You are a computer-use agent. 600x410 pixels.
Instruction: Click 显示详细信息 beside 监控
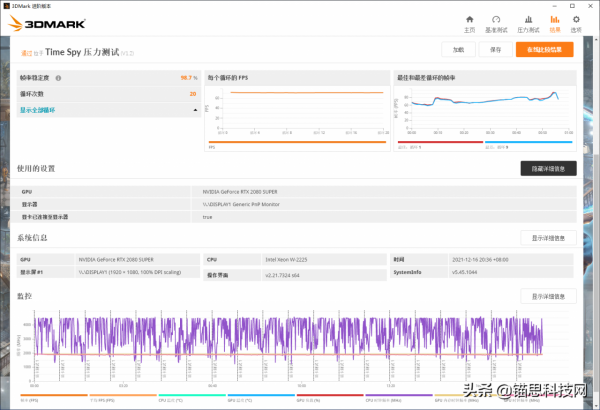tap(548, 296)
